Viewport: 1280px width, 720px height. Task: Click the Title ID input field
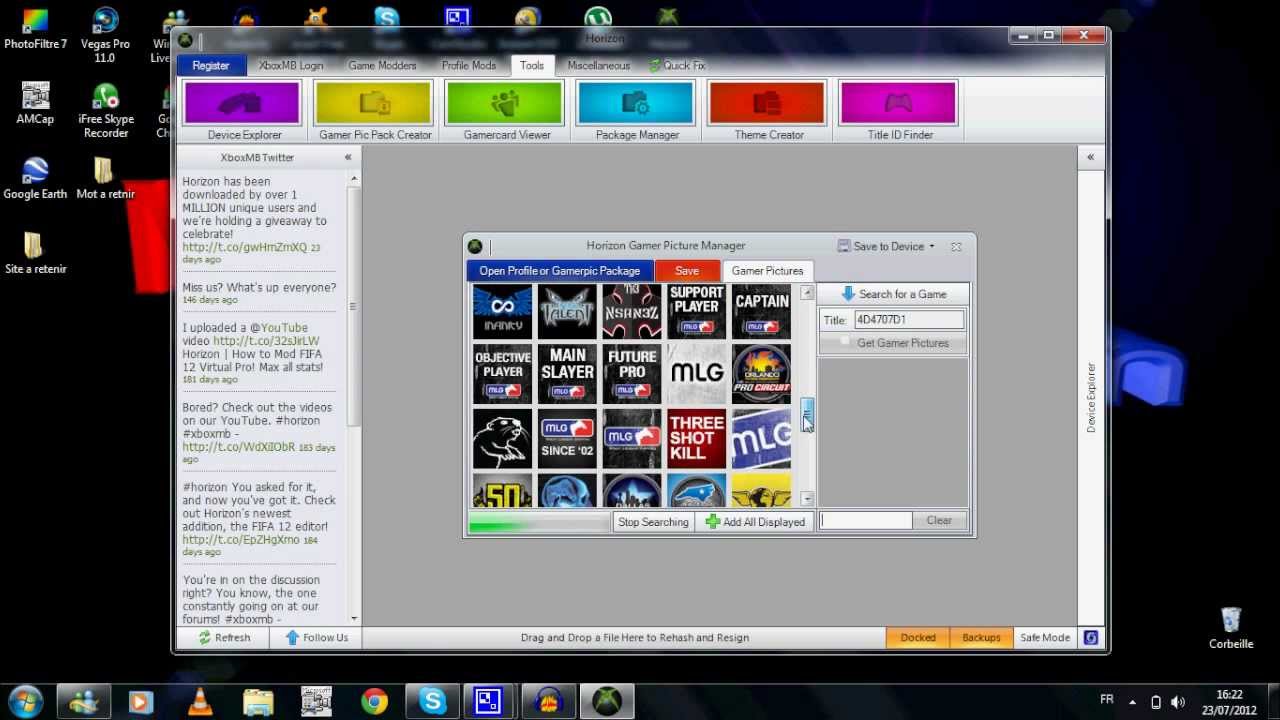click(x=908, y=320)
